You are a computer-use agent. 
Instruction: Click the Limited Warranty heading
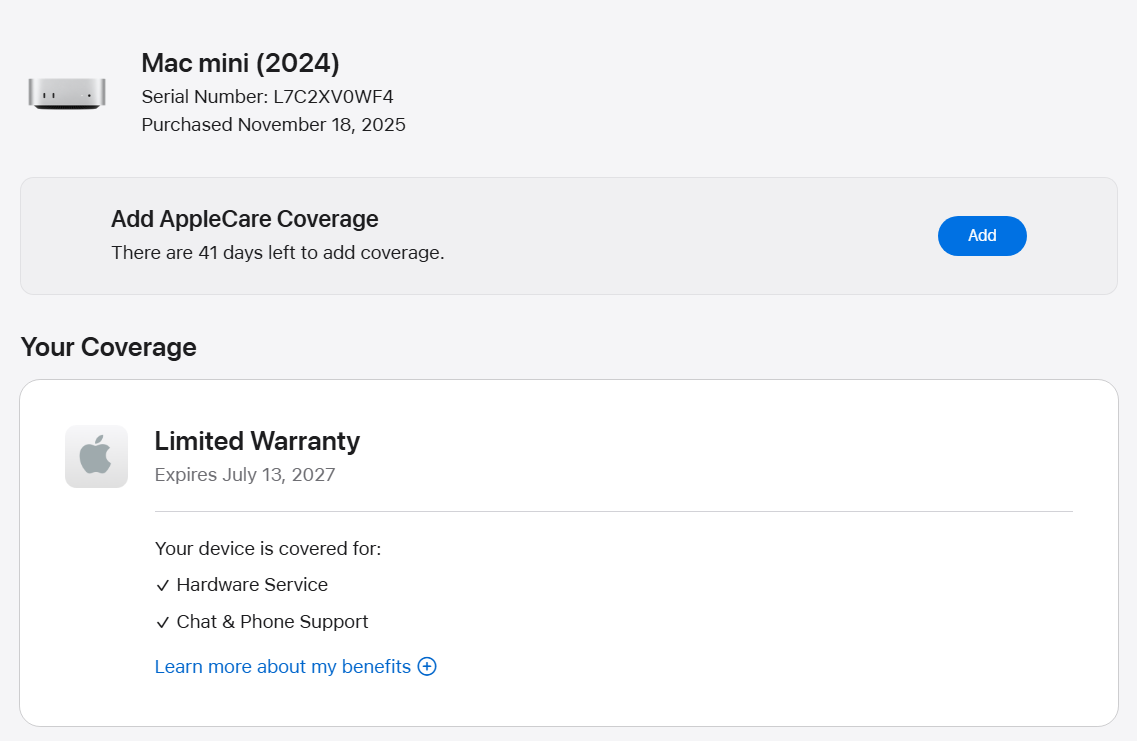(257, 441)
